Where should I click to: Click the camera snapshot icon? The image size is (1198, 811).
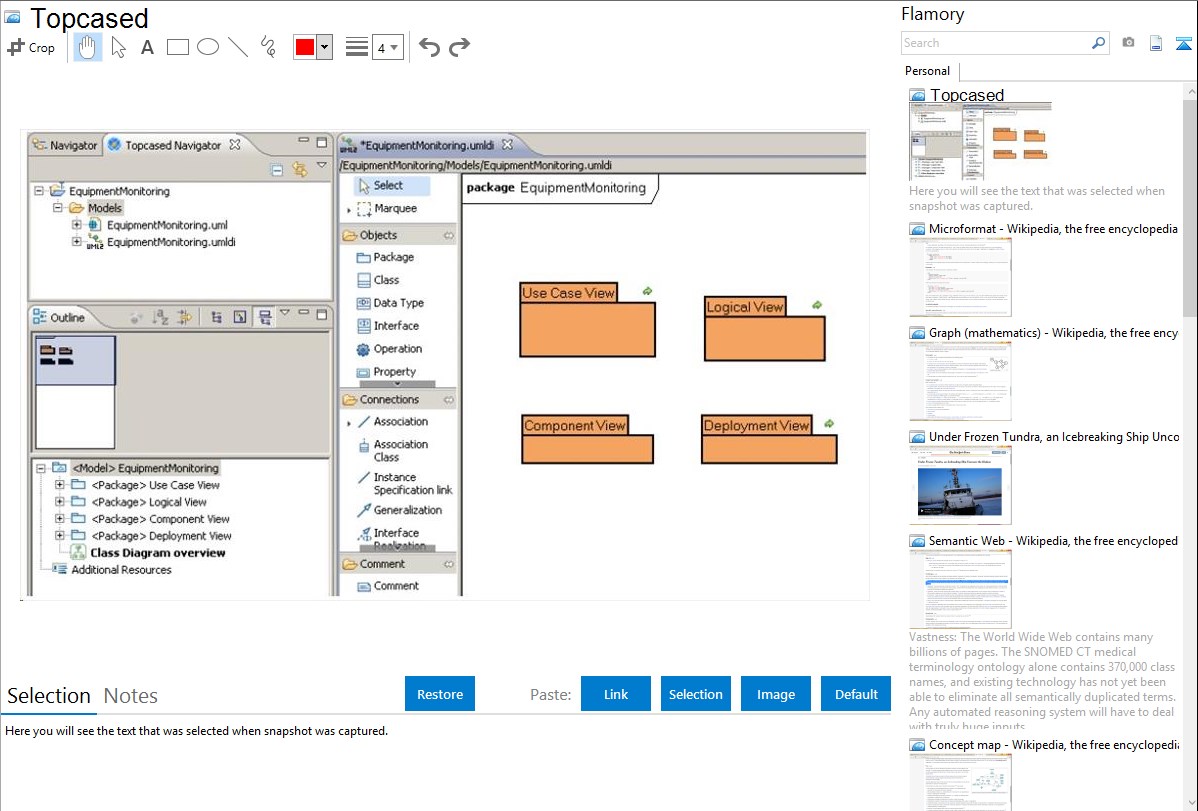click(x=1128, y=43)
